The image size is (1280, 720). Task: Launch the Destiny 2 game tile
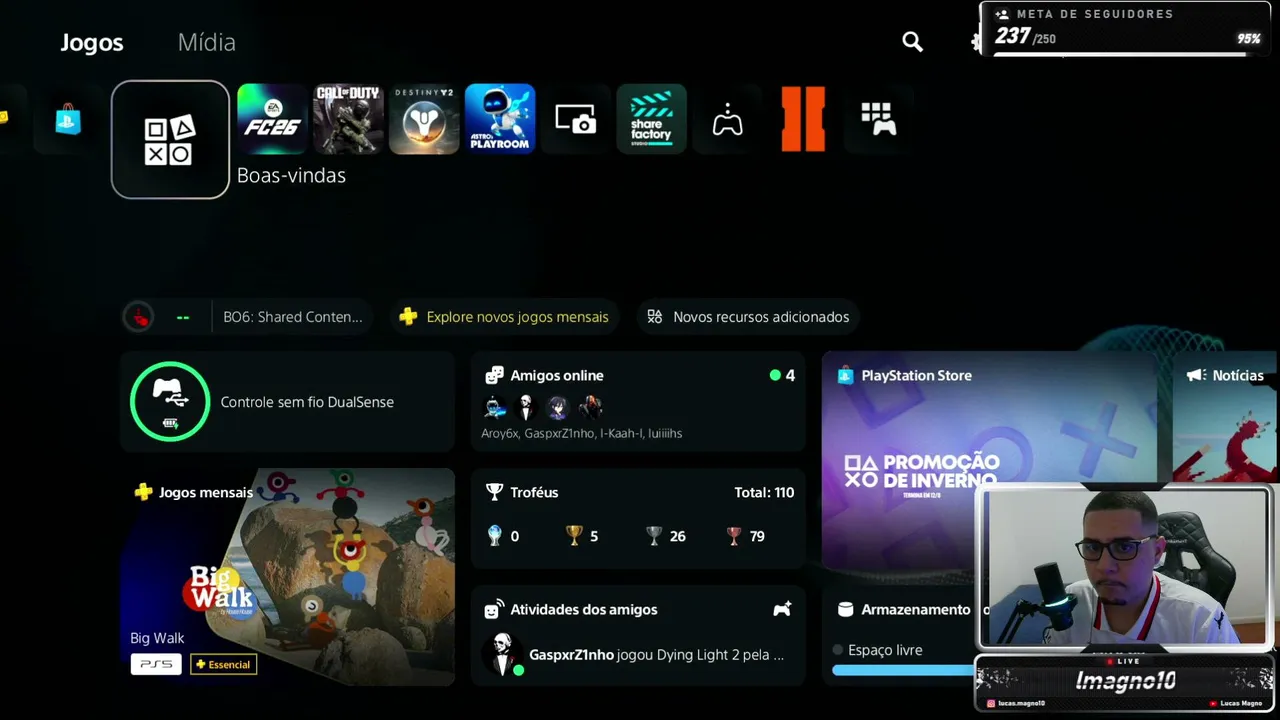tap(424, 119)
